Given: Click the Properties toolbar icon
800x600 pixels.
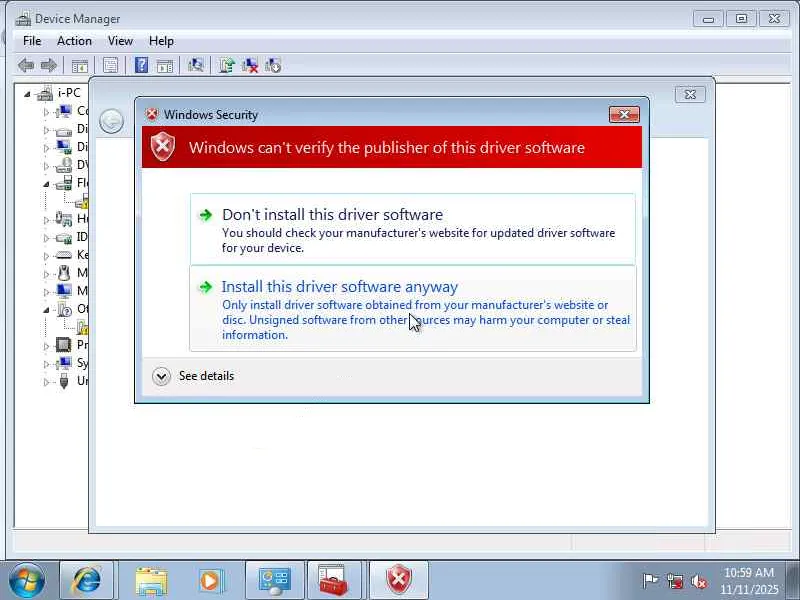Looking at the screenshot, I should pos(110,65).
